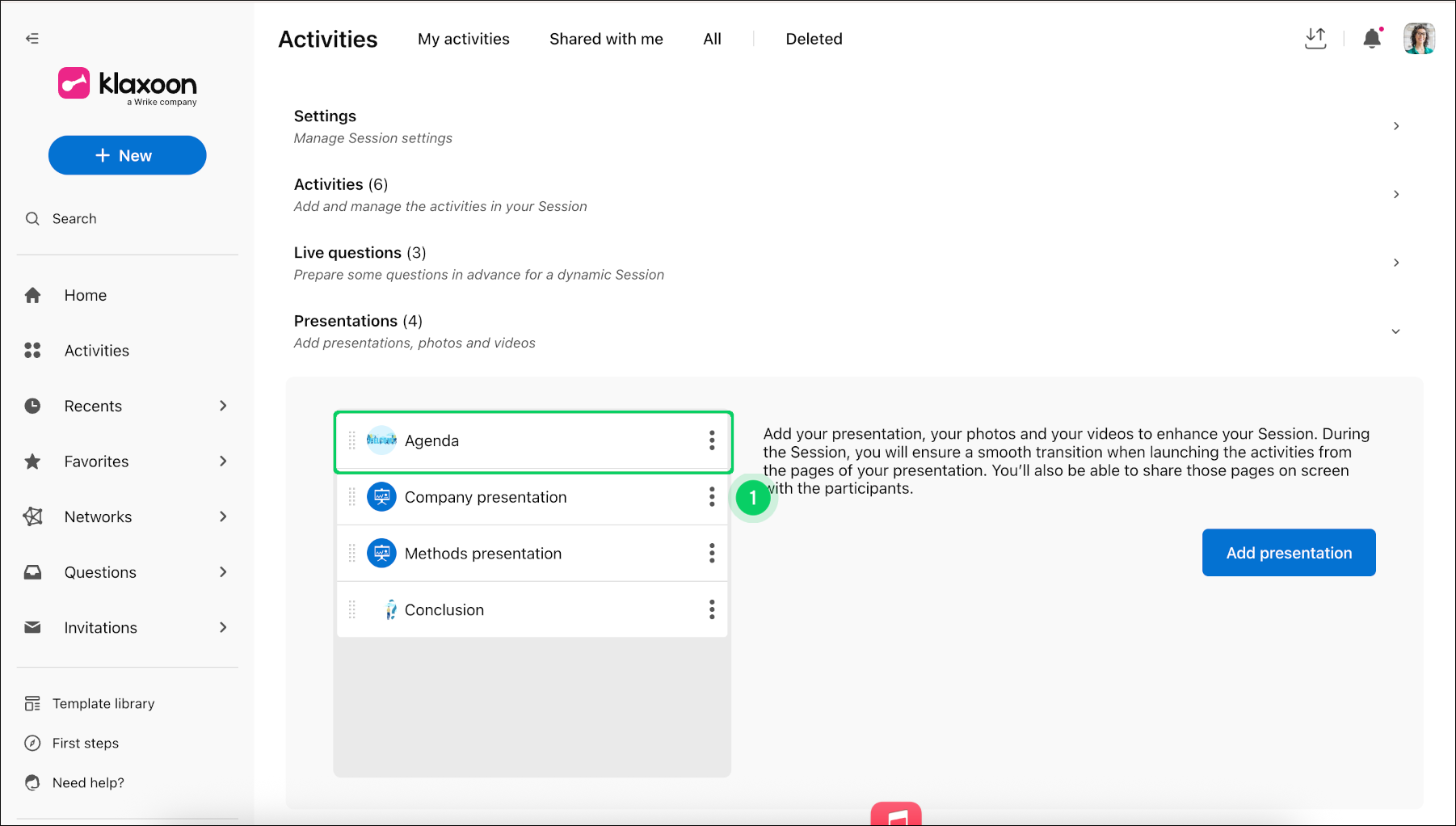Click the Activities four-dots icon
The height and width of the screenshot is (826, 1456).
[x=32, y=351]
